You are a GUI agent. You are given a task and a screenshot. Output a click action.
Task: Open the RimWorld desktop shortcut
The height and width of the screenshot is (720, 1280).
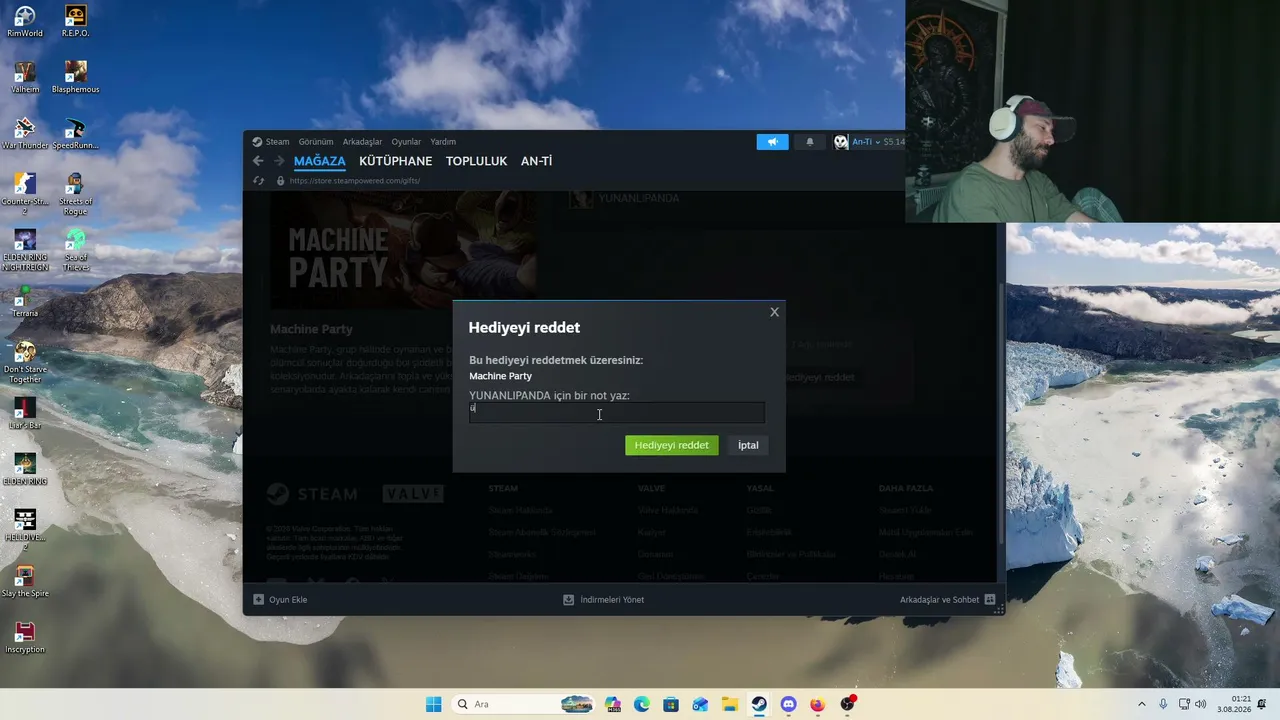tap(25, 21)
